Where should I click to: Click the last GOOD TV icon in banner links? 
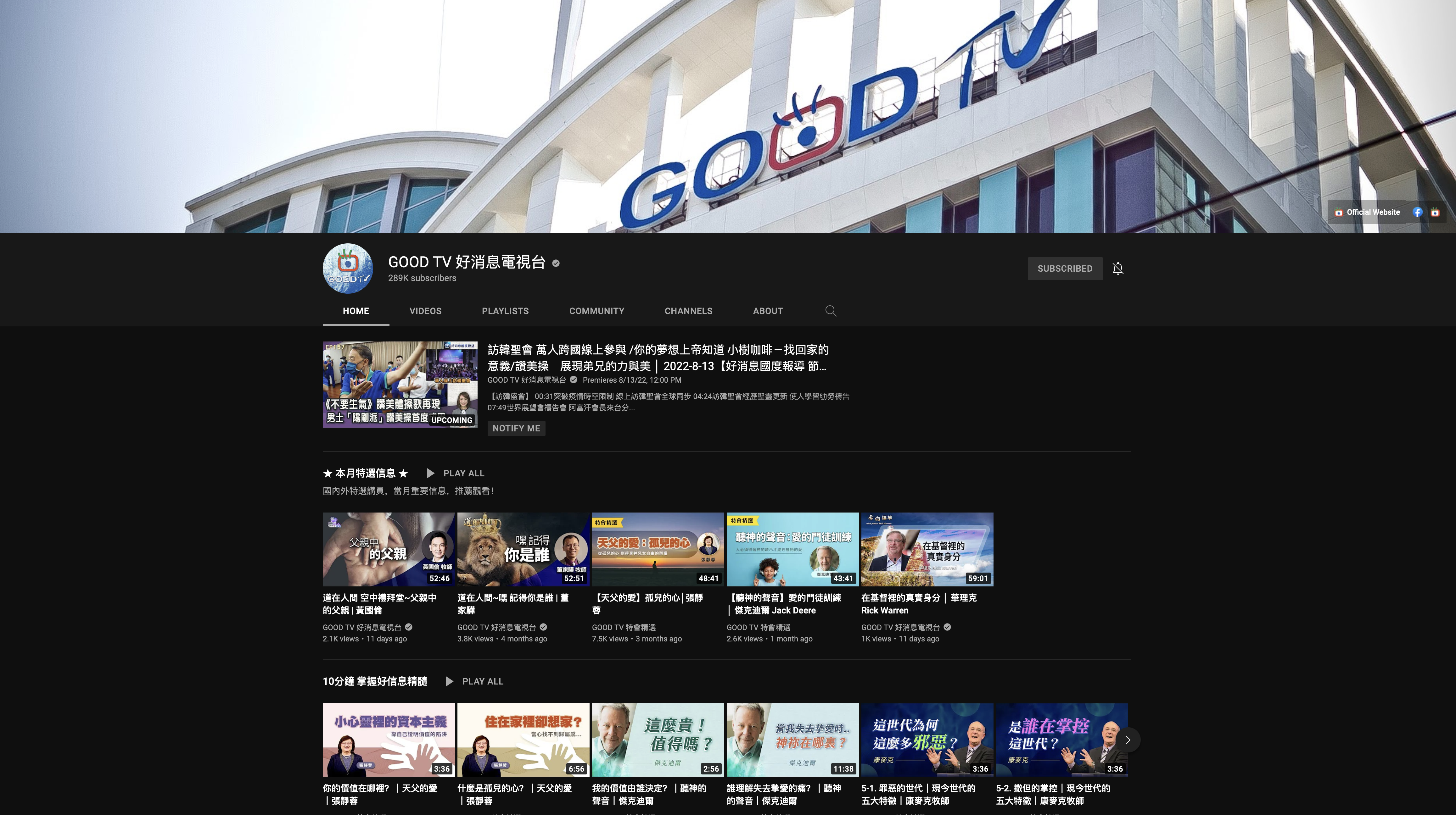1435,212
